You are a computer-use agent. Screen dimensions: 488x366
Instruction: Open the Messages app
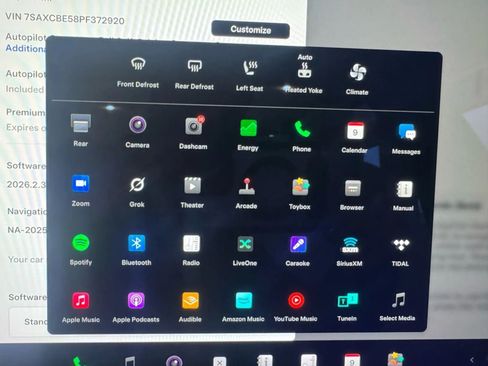coord(406,139)
